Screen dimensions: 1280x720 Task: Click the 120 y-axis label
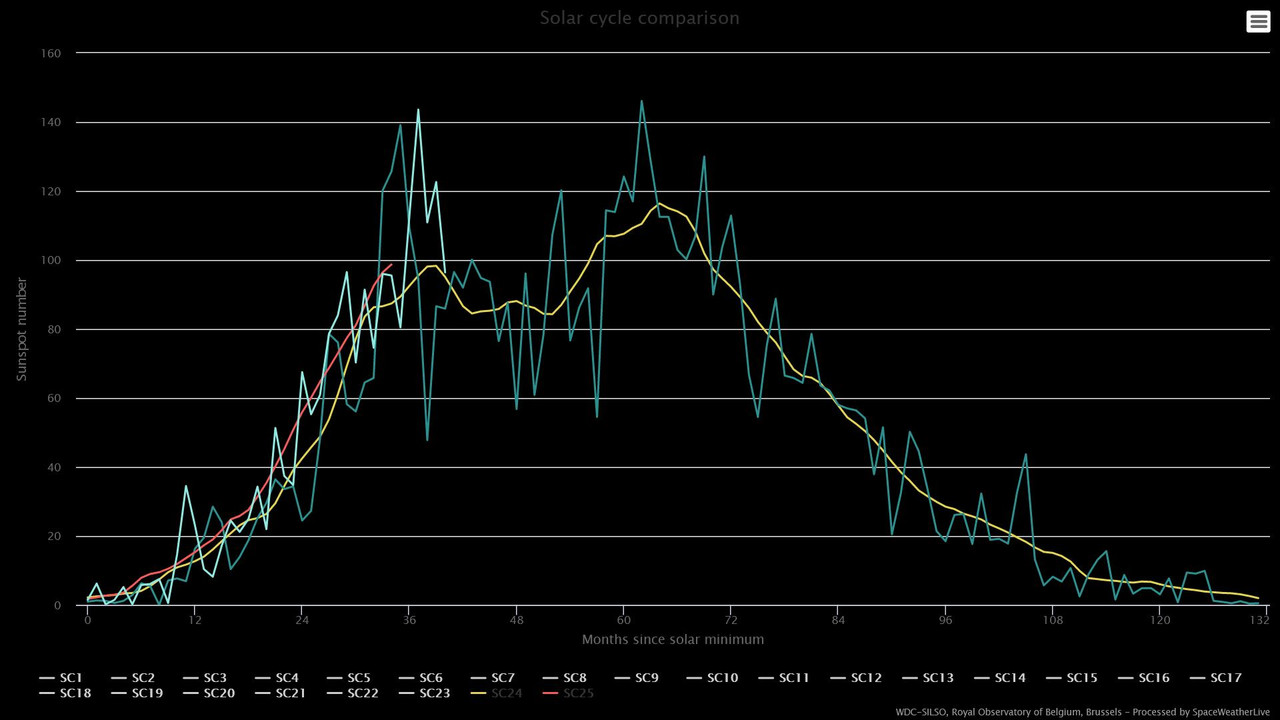(50, 191)
